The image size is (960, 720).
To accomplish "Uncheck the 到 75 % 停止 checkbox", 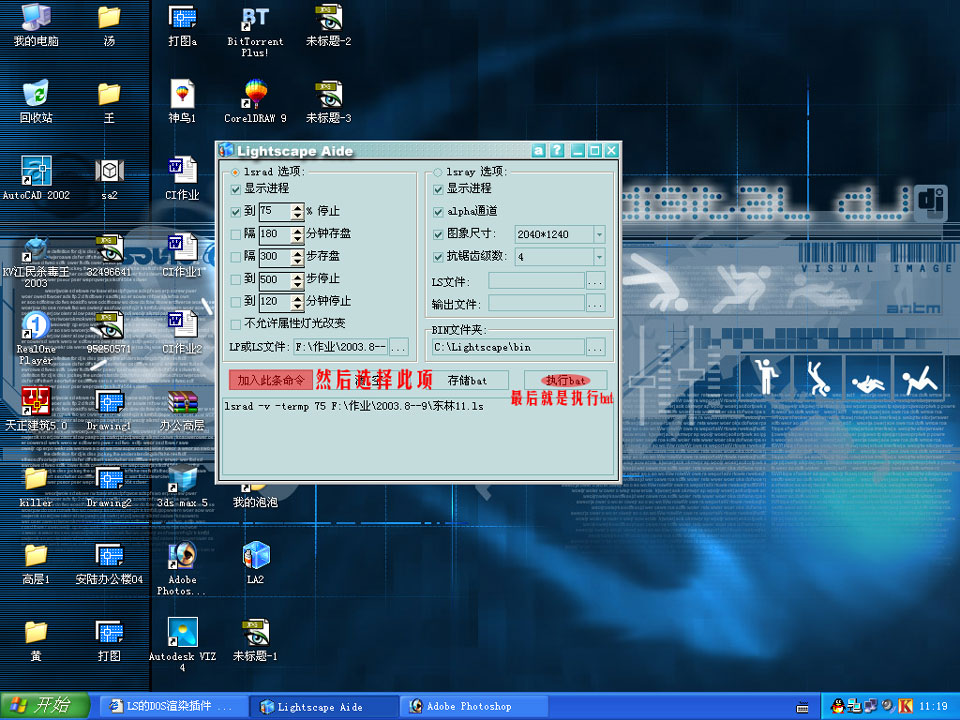I will click(x=236, y=211).
